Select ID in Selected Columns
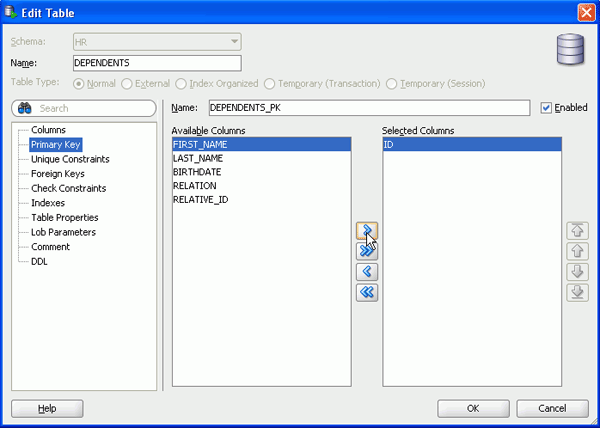The width and height of the screenshot is (600, 428). point(472,145)
